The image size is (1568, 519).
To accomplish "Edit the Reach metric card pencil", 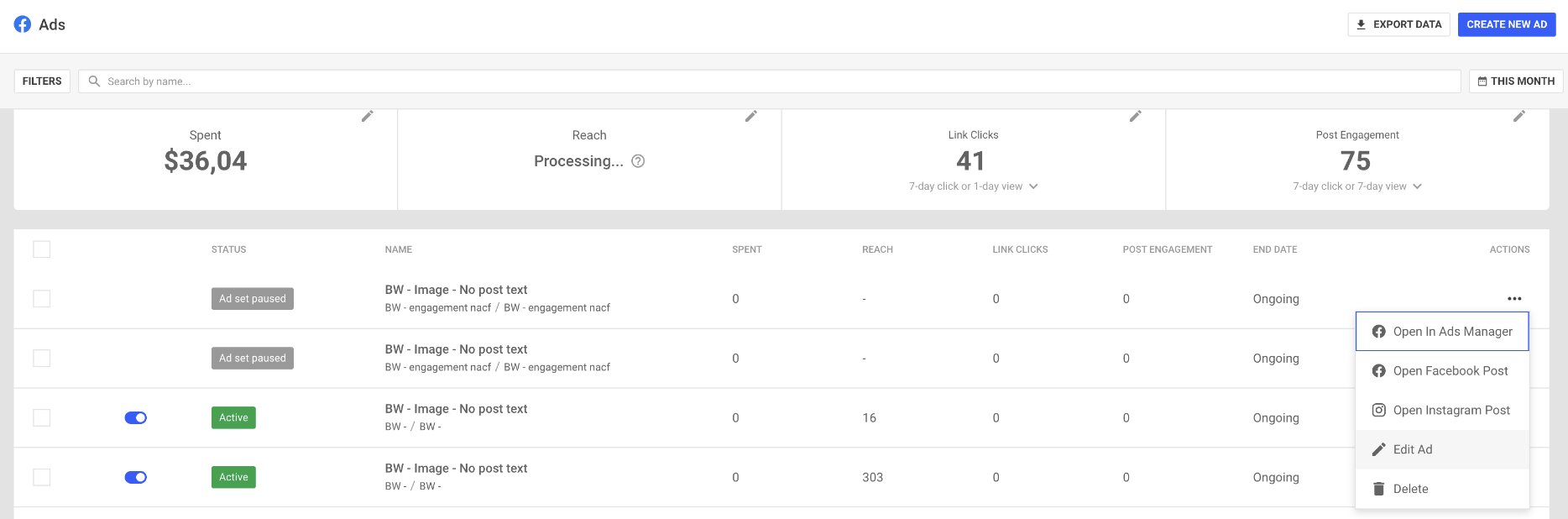I will coord(751,116).
